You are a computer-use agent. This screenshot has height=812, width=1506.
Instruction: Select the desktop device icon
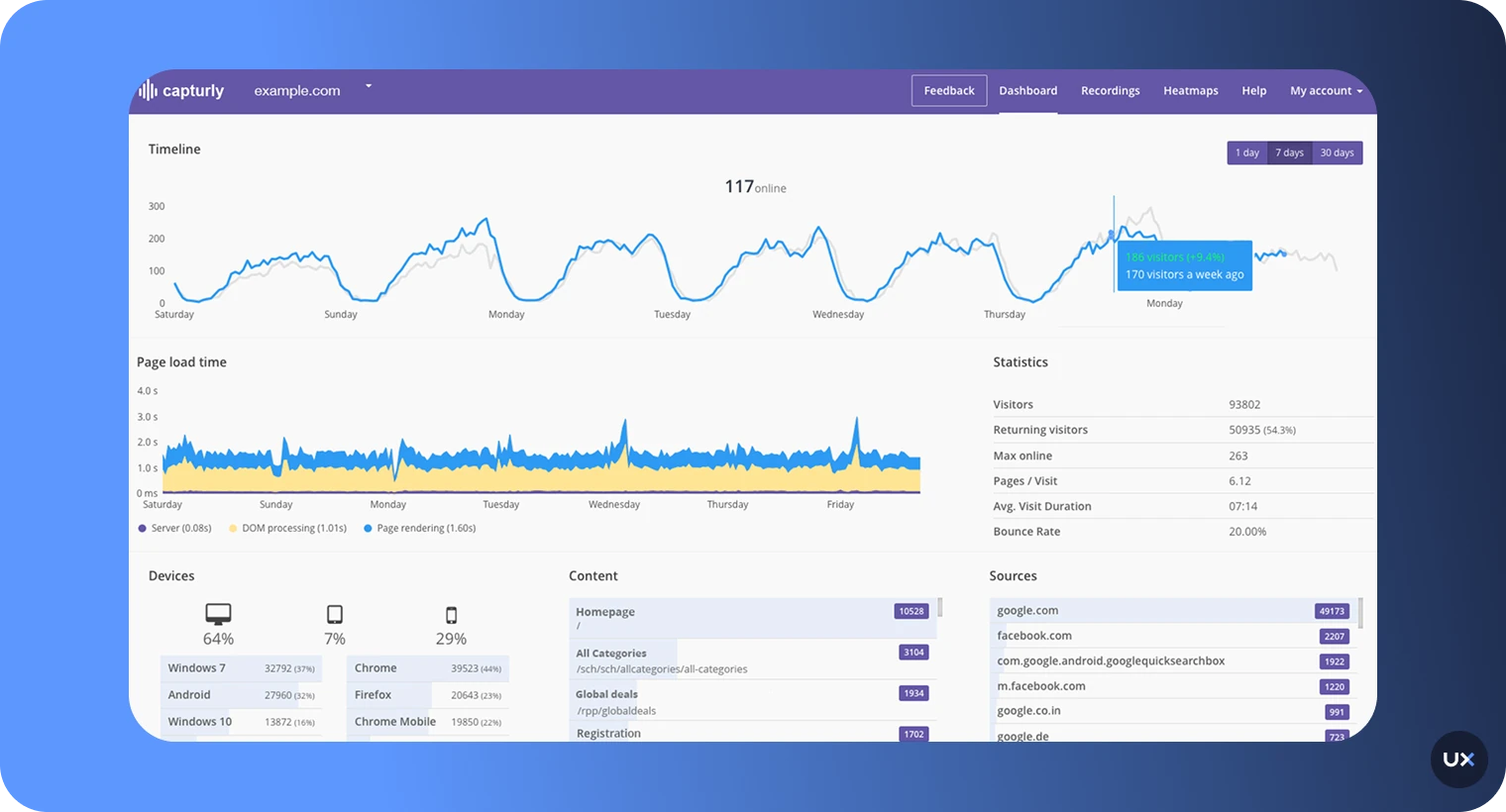point(218,614)
